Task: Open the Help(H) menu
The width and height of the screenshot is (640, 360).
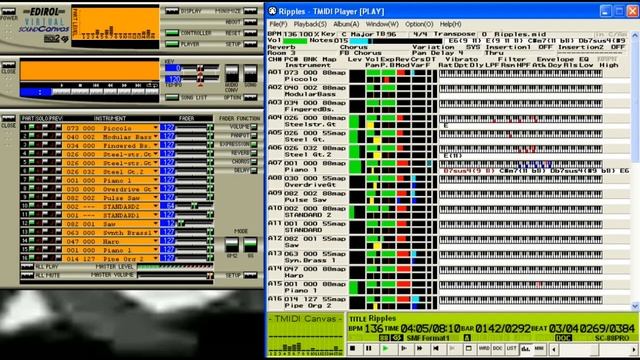Action: coord(451,24)
